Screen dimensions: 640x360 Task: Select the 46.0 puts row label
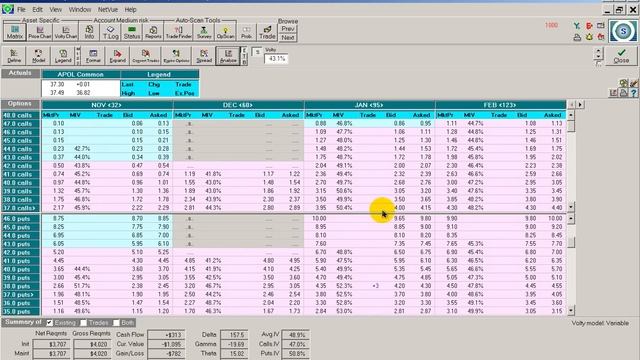pos(20,219)
